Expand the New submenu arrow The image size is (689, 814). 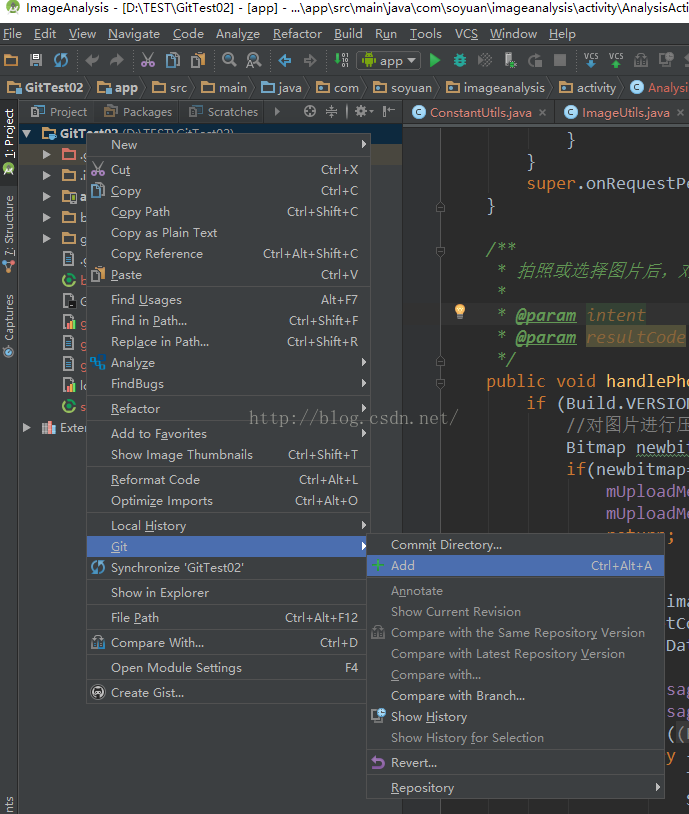364,144
